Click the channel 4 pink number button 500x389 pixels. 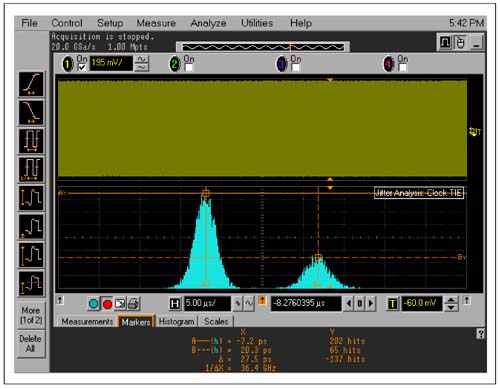click(x=388, y=64)
